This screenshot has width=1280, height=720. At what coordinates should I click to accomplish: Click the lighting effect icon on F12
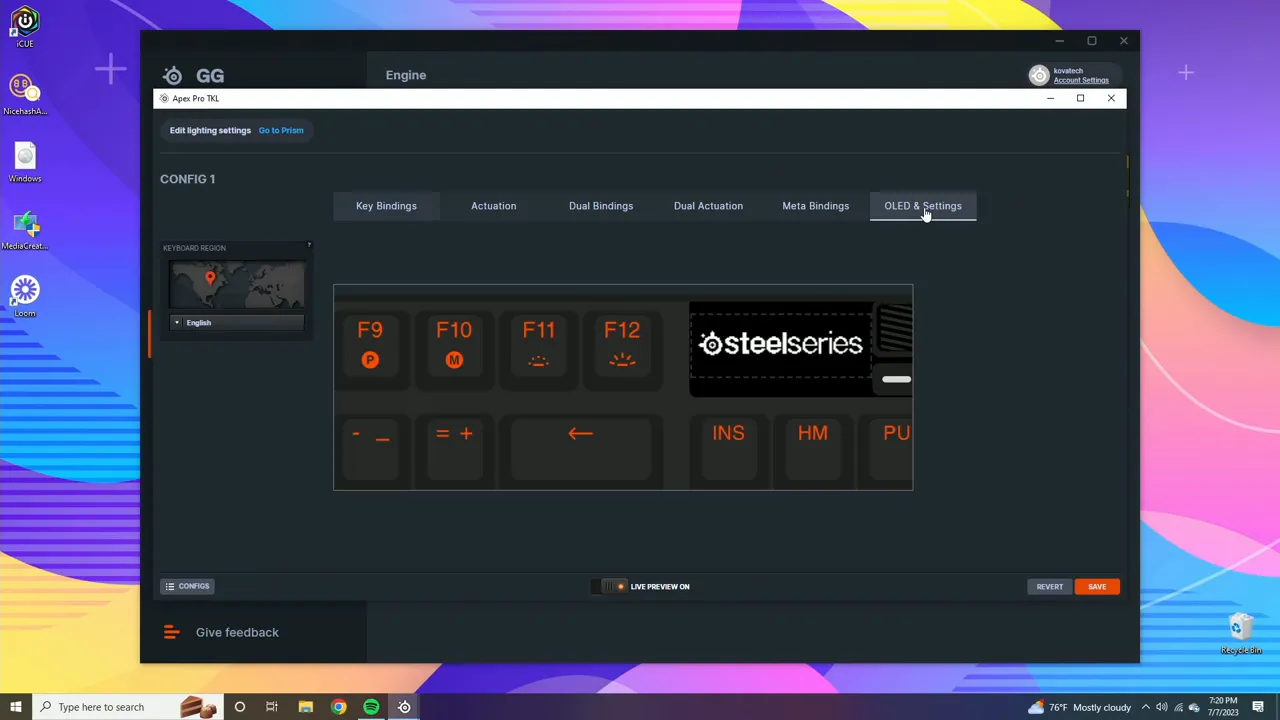point(622,360)
